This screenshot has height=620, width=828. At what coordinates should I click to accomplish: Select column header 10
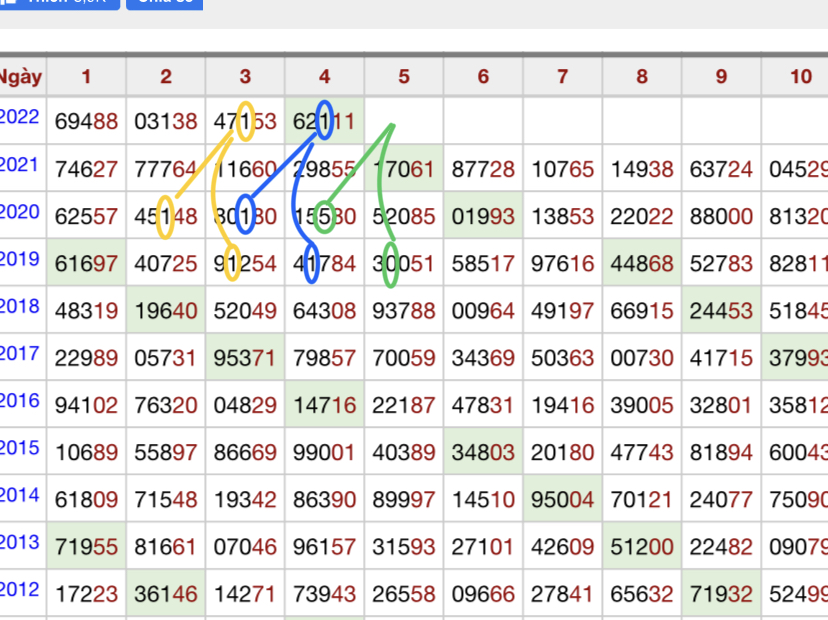pos(799,77)
